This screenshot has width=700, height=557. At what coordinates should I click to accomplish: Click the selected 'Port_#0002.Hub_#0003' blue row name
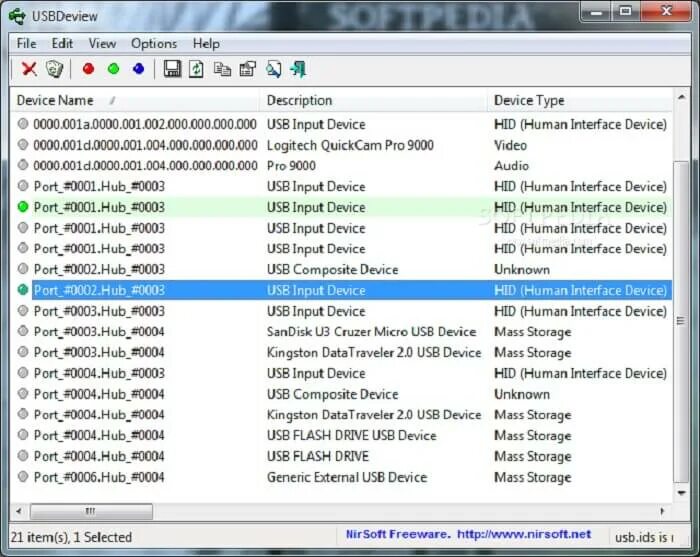tap(99, 290)
